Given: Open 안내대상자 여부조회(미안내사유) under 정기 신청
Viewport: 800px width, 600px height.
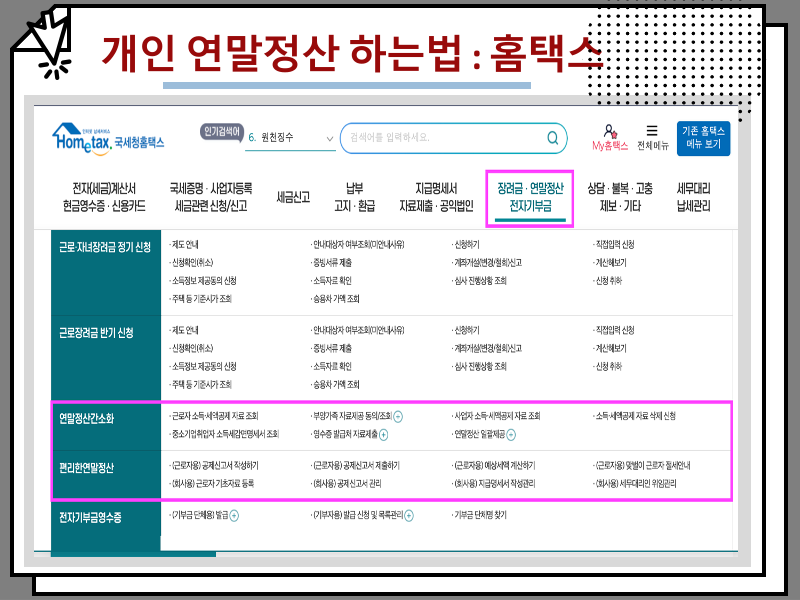Looking at the screenshot, I should [x=358, y=244].
